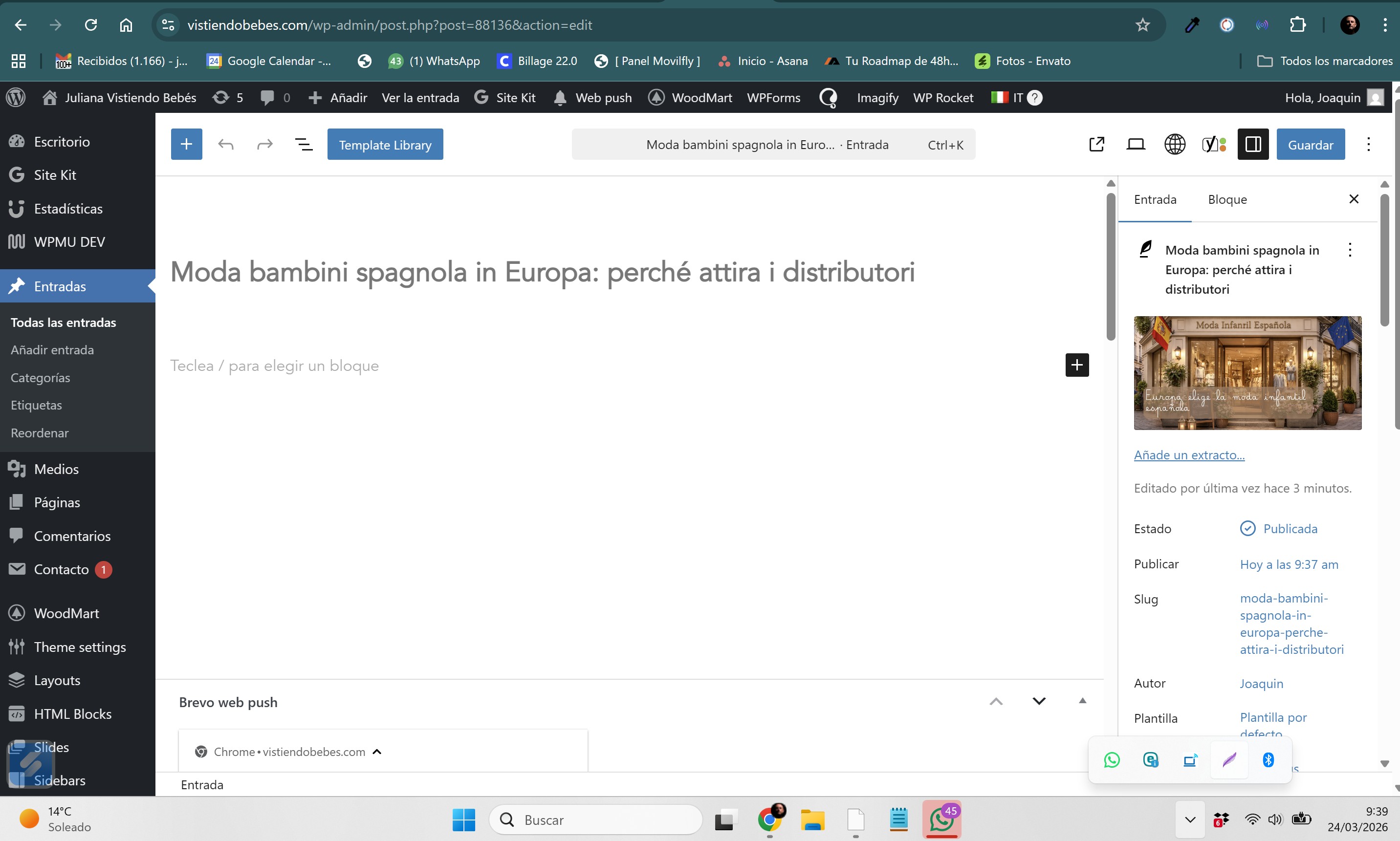
Task: Click the featured image thumbnail
Action: tap(1247, 373)
